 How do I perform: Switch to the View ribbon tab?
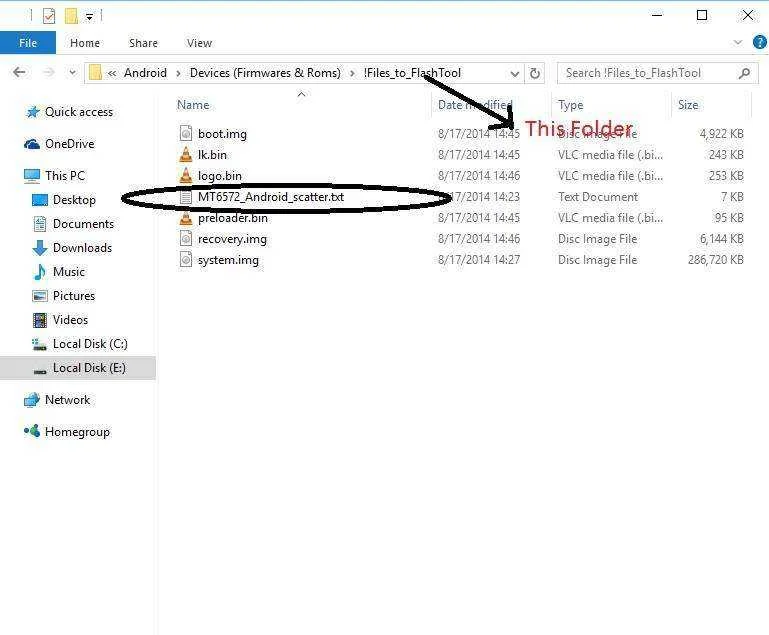pyautogui.click(x=199, y=43)
